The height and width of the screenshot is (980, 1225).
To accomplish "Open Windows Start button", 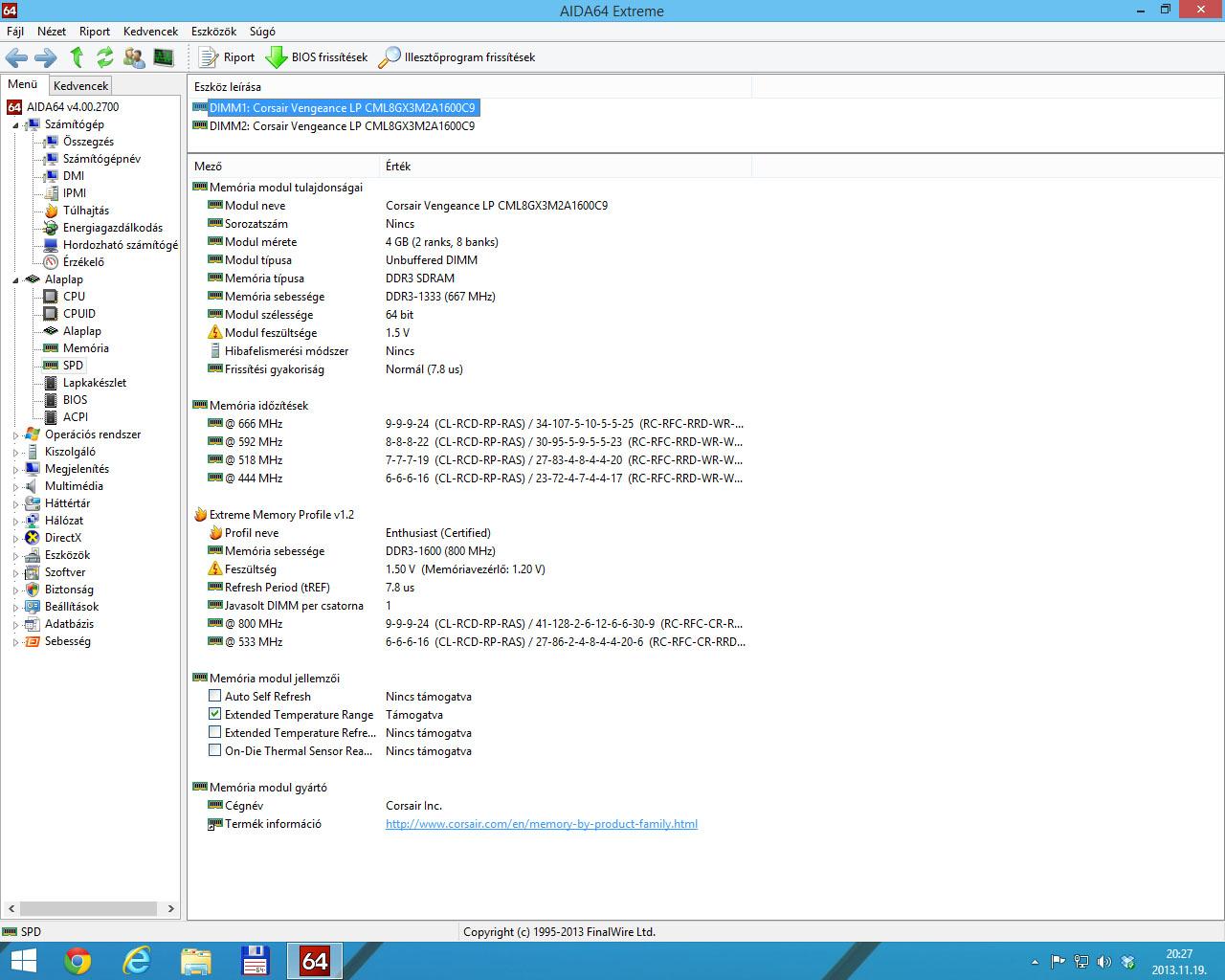I will (23, 961).
